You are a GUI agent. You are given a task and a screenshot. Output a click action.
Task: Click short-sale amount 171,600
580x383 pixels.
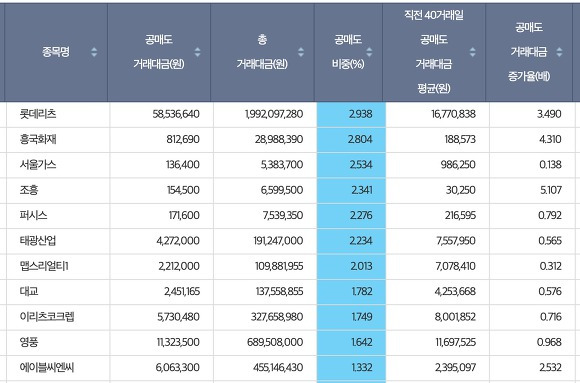184,215
